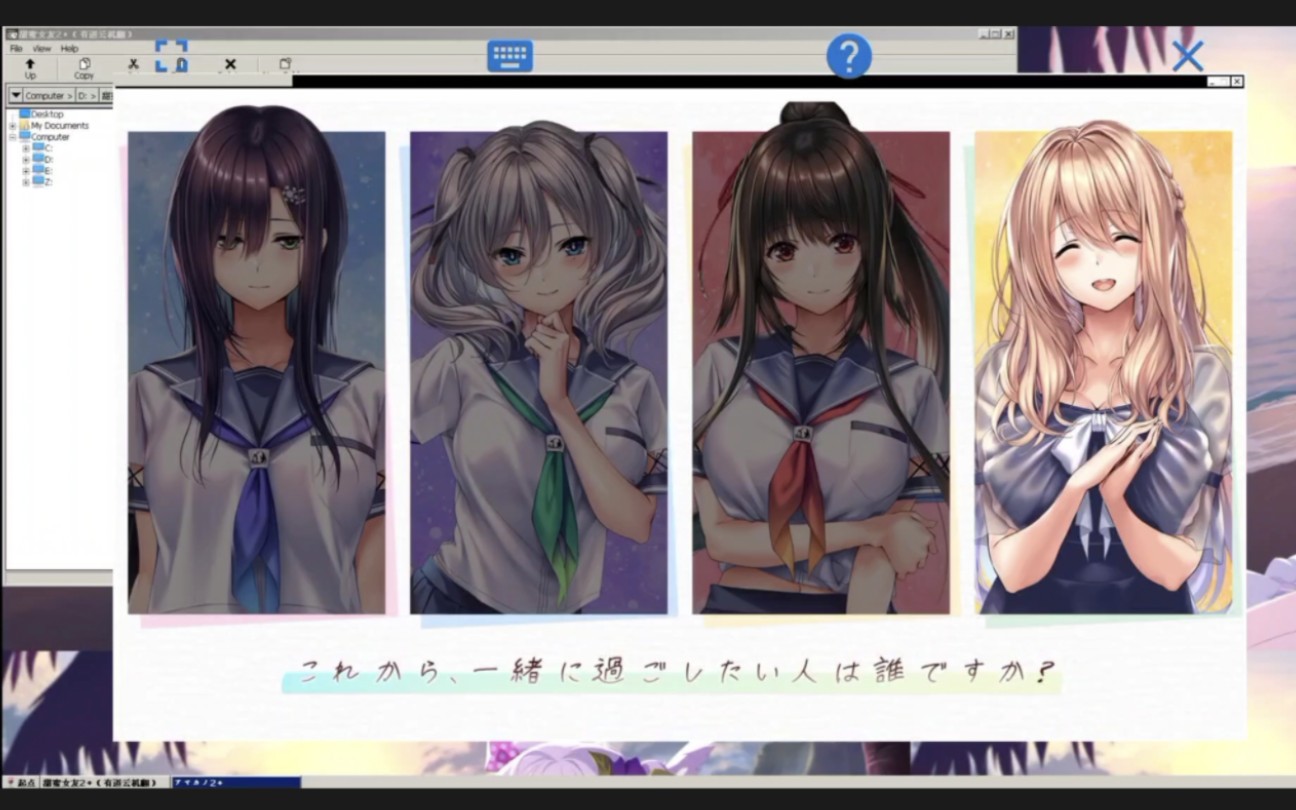Select drive E: in the folder tree

pyautogui.click(x=42, y=171)
